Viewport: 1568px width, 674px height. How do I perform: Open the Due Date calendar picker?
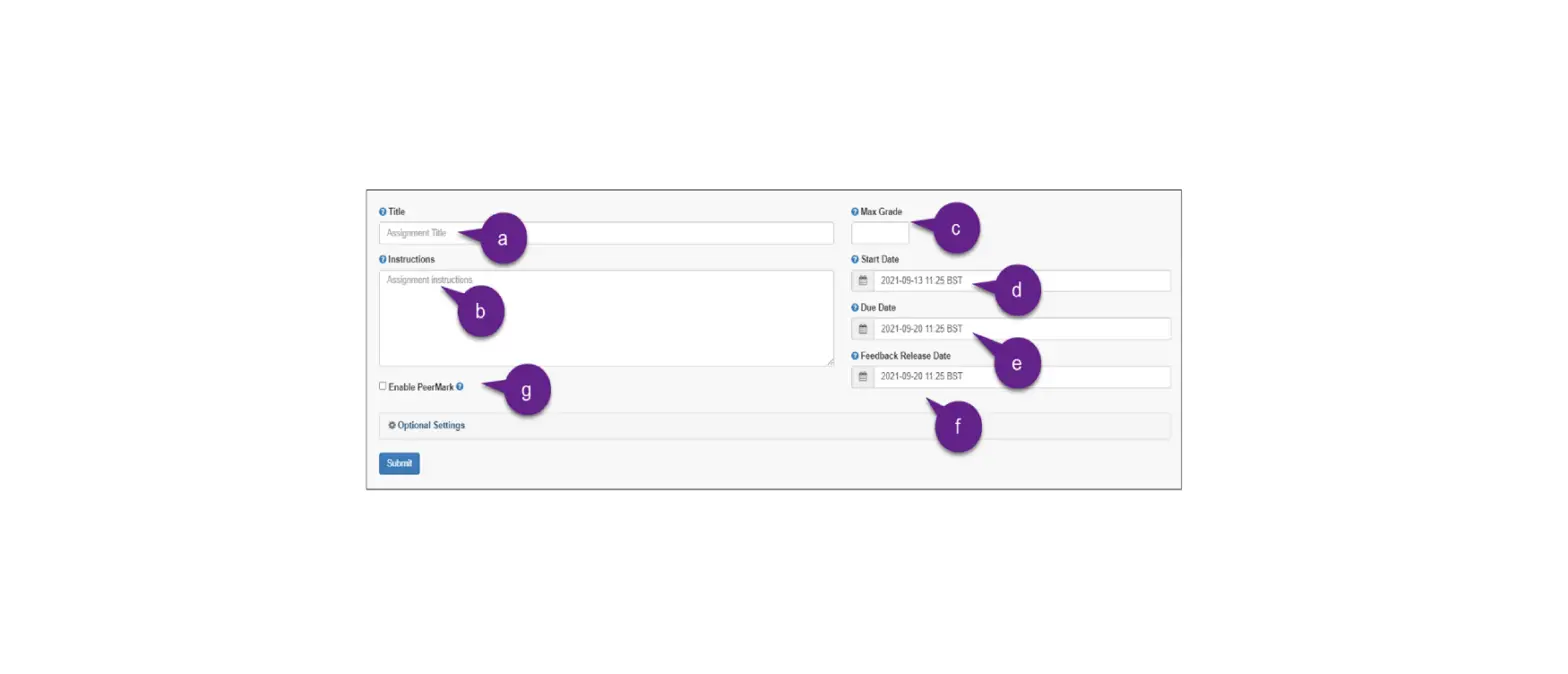(x=862, y=328)
